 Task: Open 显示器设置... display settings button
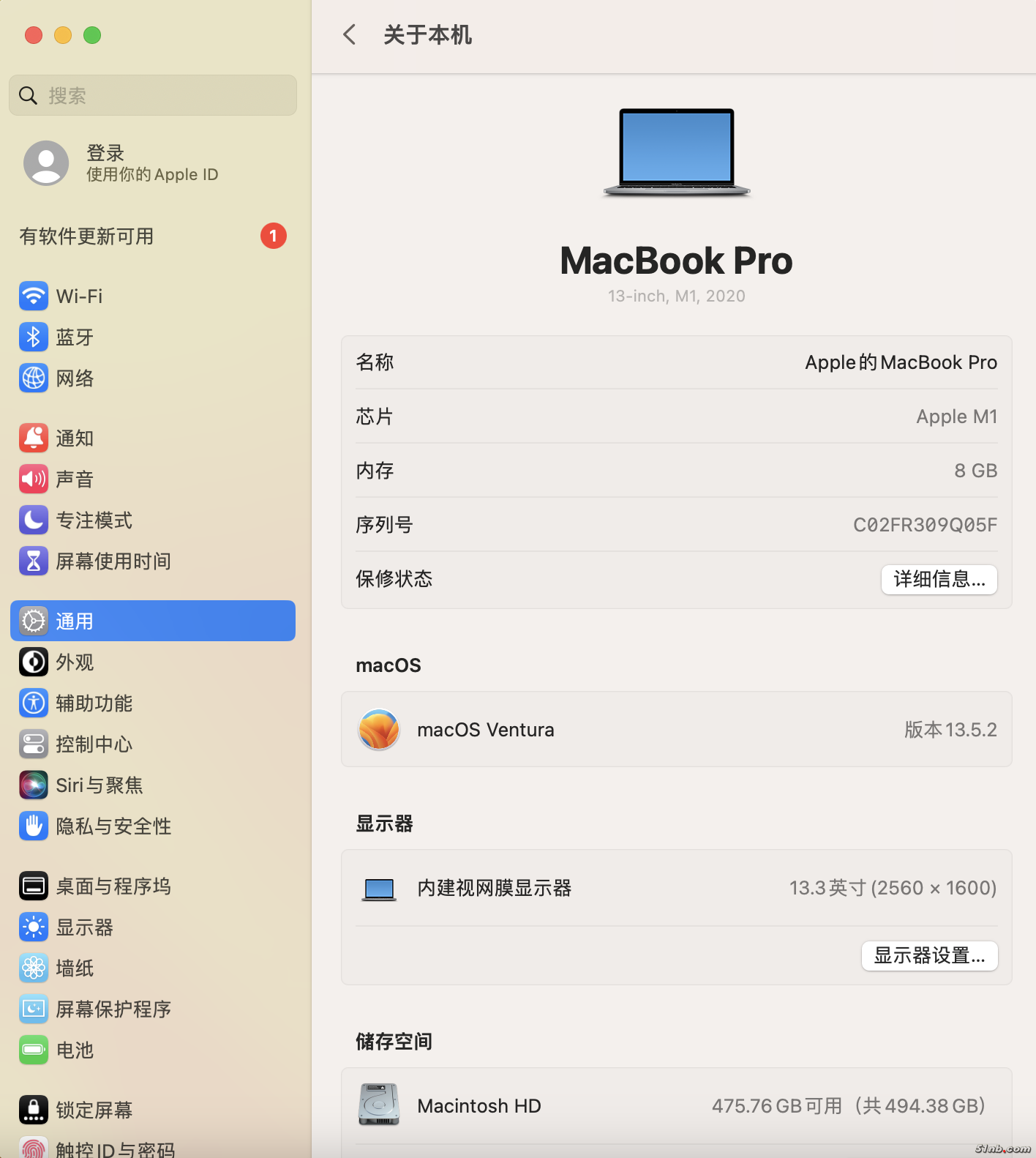(929, 956)
